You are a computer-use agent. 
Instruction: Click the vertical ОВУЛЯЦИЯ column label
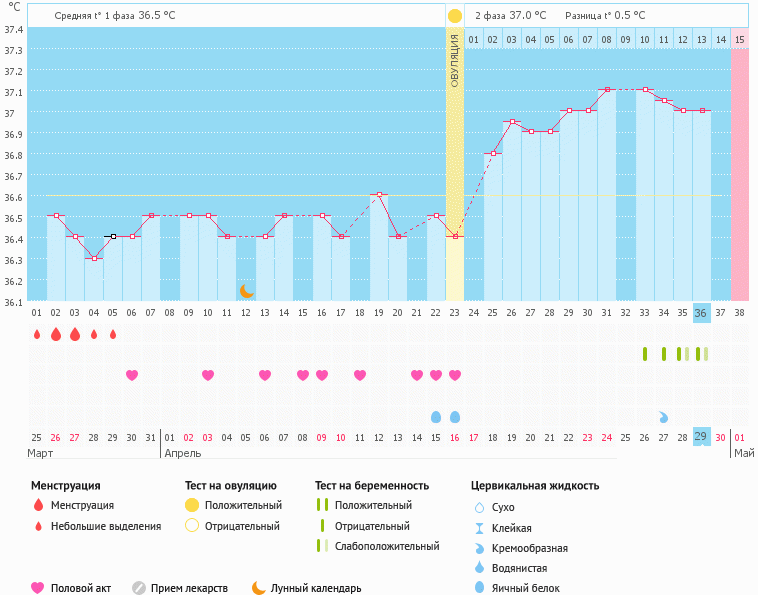click(455, 62)
